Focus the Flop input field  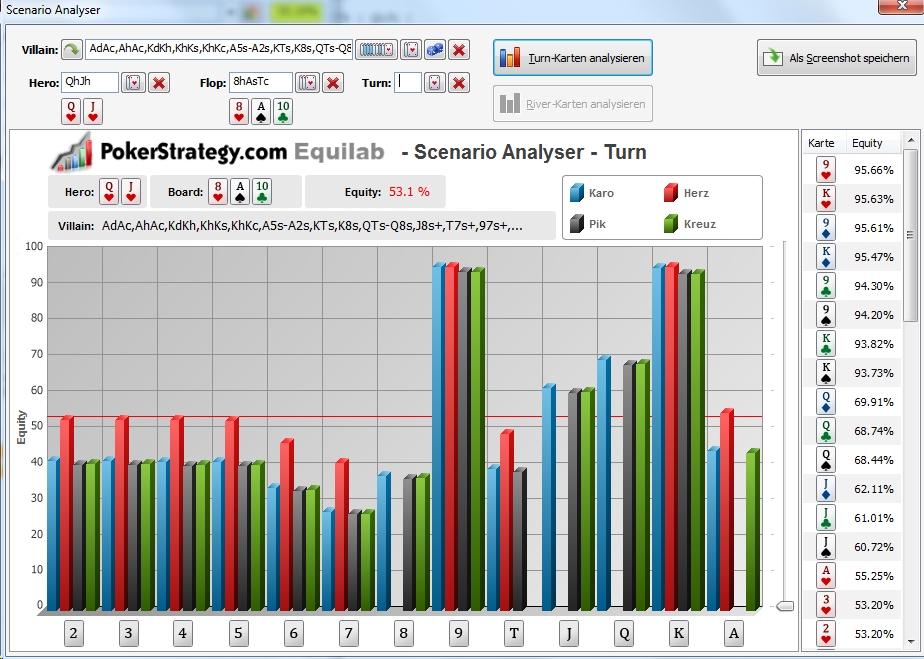260,82
